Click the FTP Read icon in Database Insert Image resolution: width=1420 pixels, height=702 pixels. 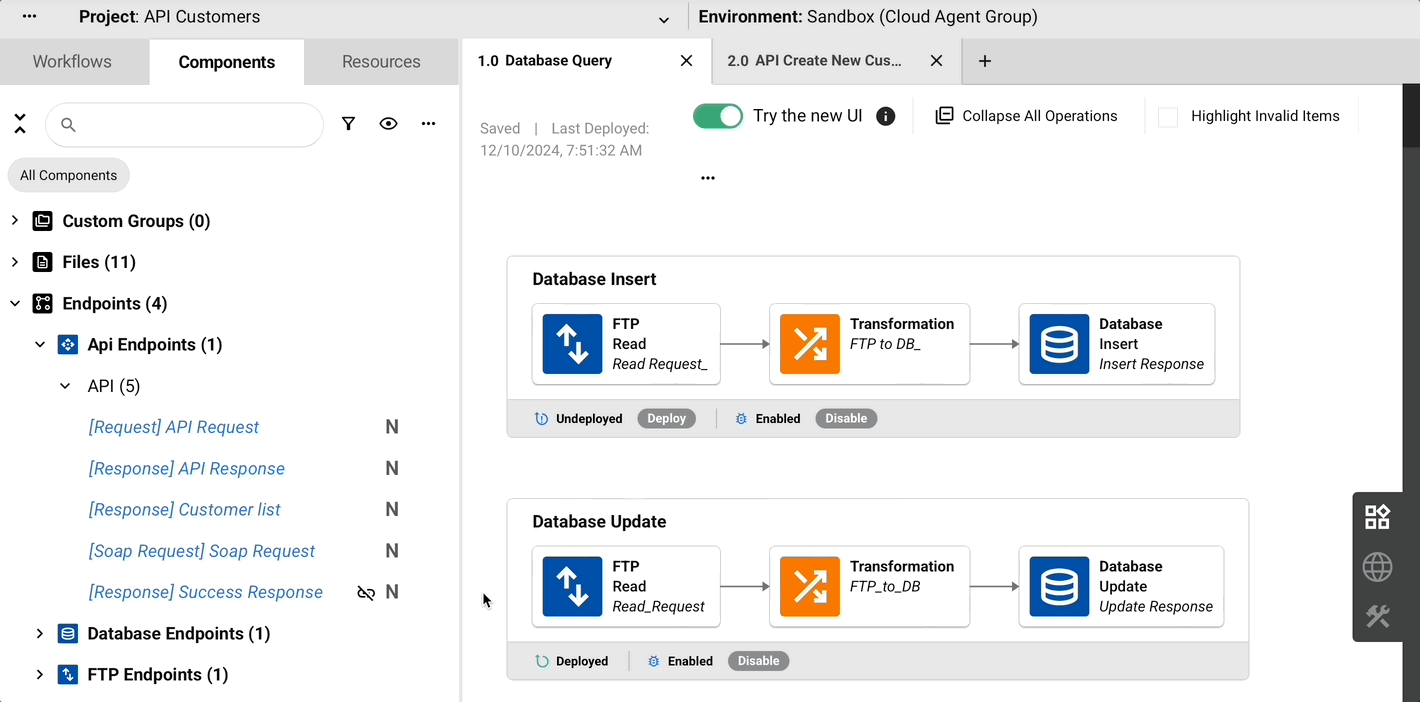572,344
